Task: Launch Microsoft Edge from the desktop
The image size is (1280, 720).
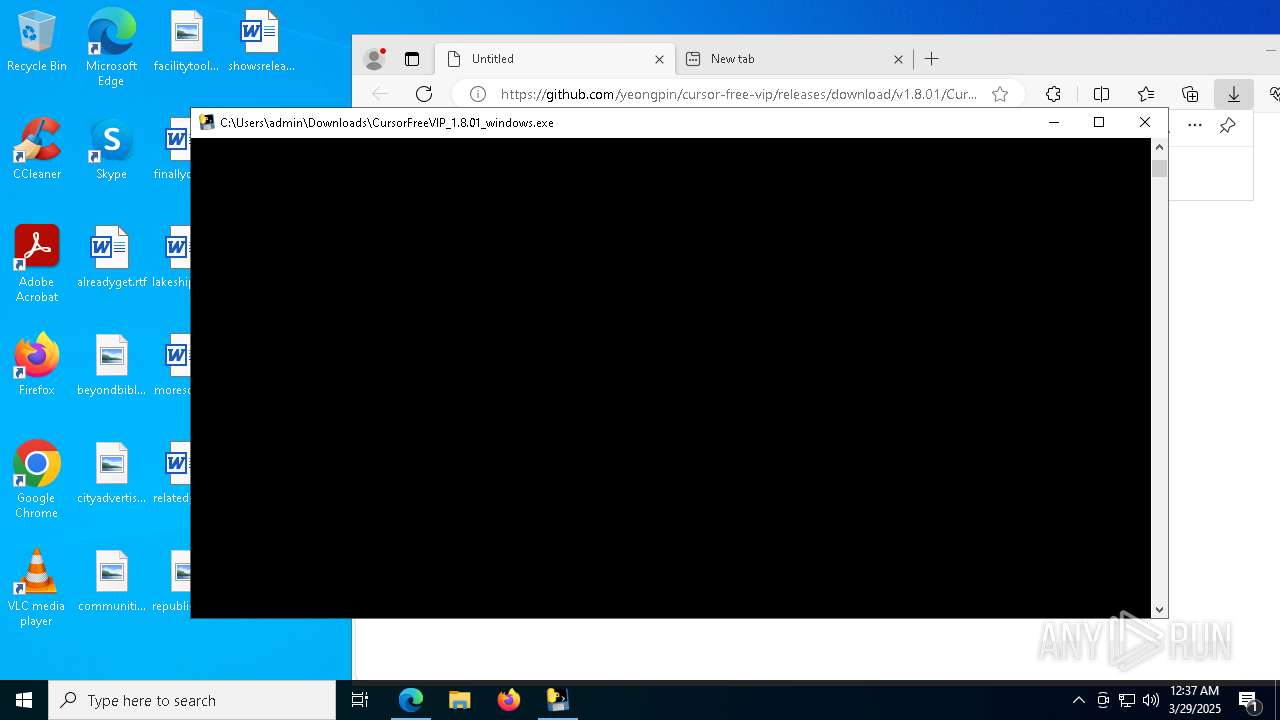Action: (x=111, y=47)
